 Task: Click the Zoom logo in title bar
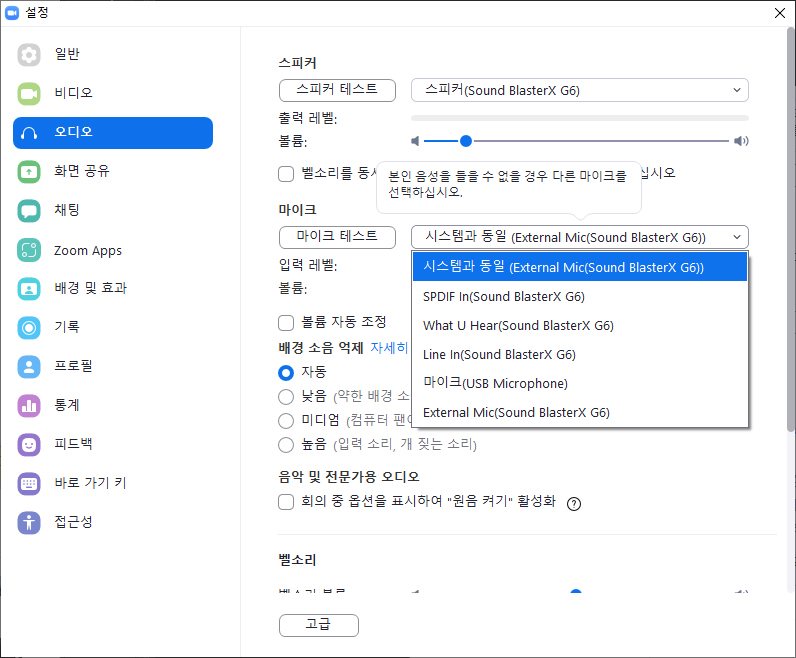(12, 12)
